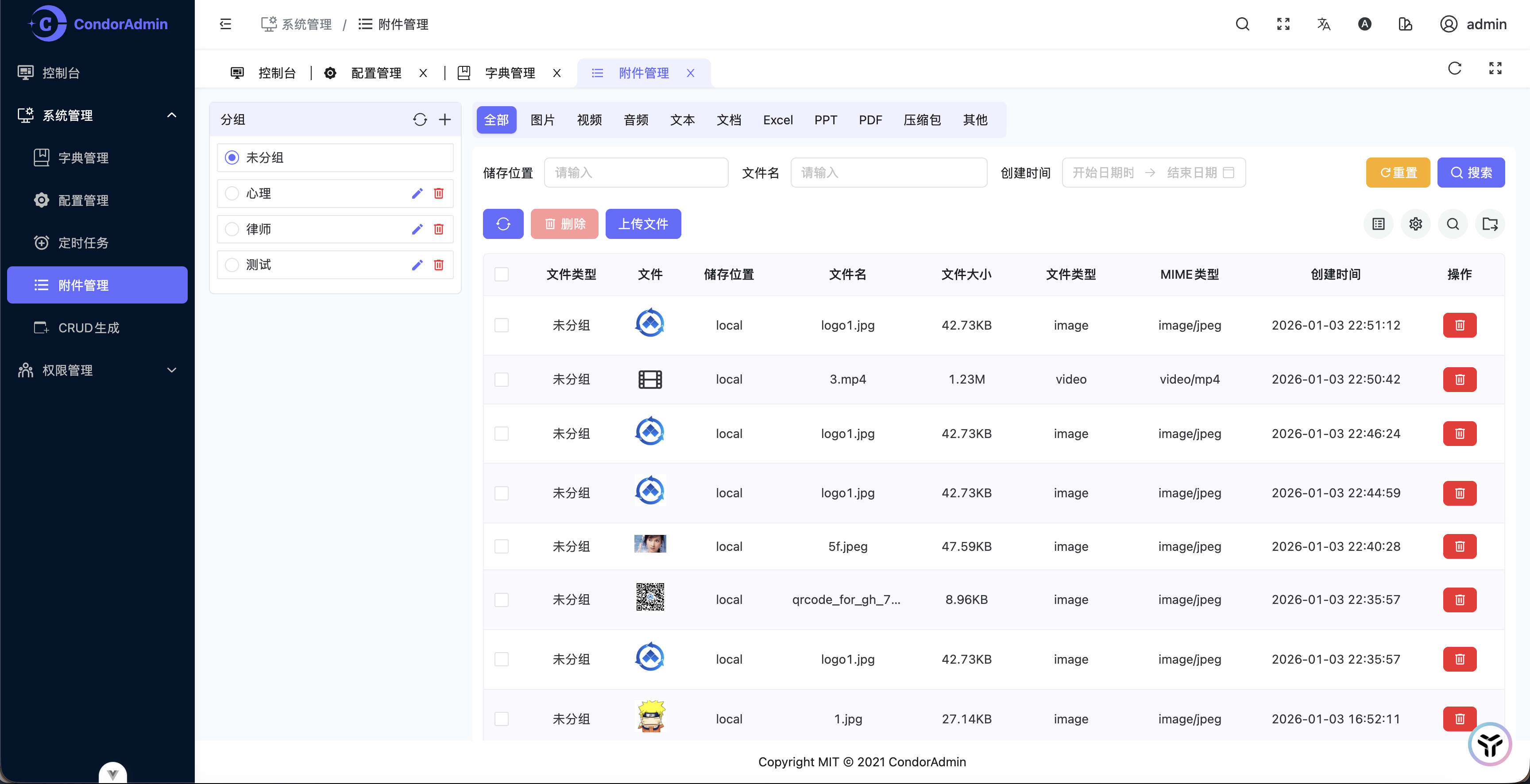Click the blue 搜索 search button
The width and height of the screenshot is (1530, 784).
[x=1471, y=172]
